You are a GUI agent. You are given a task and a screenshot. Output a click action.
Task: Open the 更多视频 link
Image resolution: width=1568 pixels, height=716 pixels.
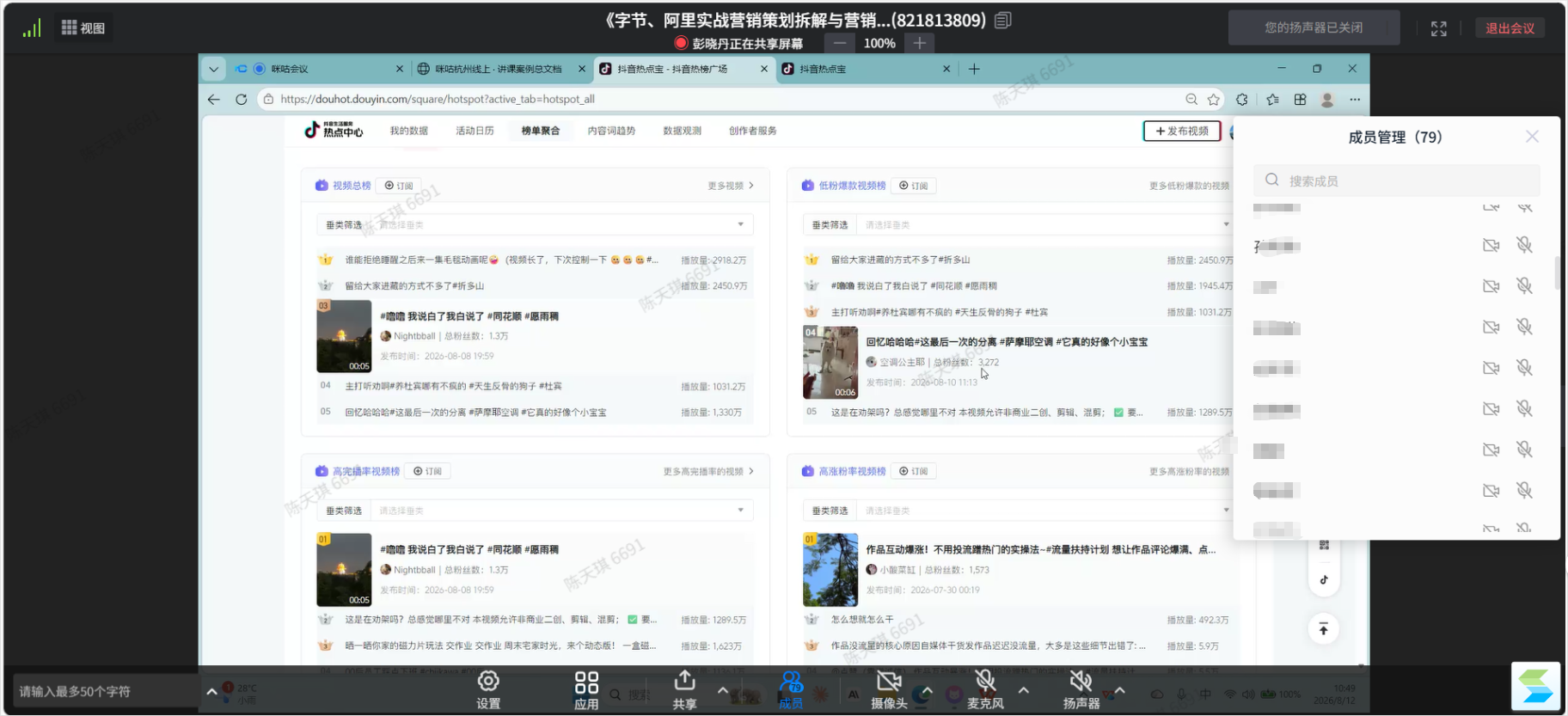731,186
